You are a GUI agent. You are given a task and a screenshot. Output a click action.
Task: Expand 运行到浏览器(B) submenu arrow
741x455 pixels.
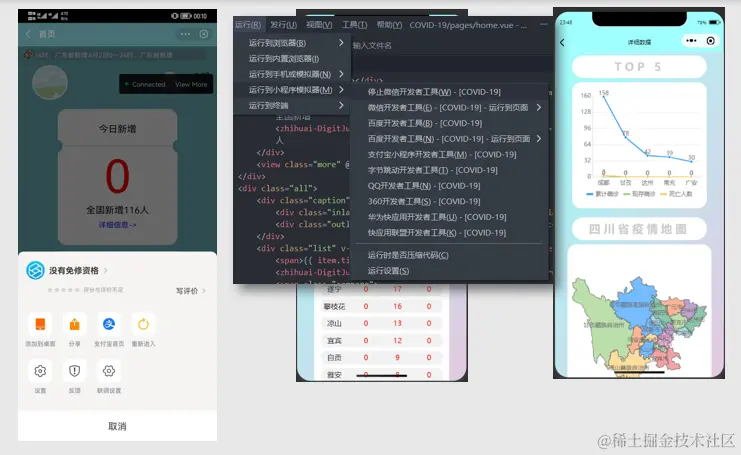click(341, 43)
